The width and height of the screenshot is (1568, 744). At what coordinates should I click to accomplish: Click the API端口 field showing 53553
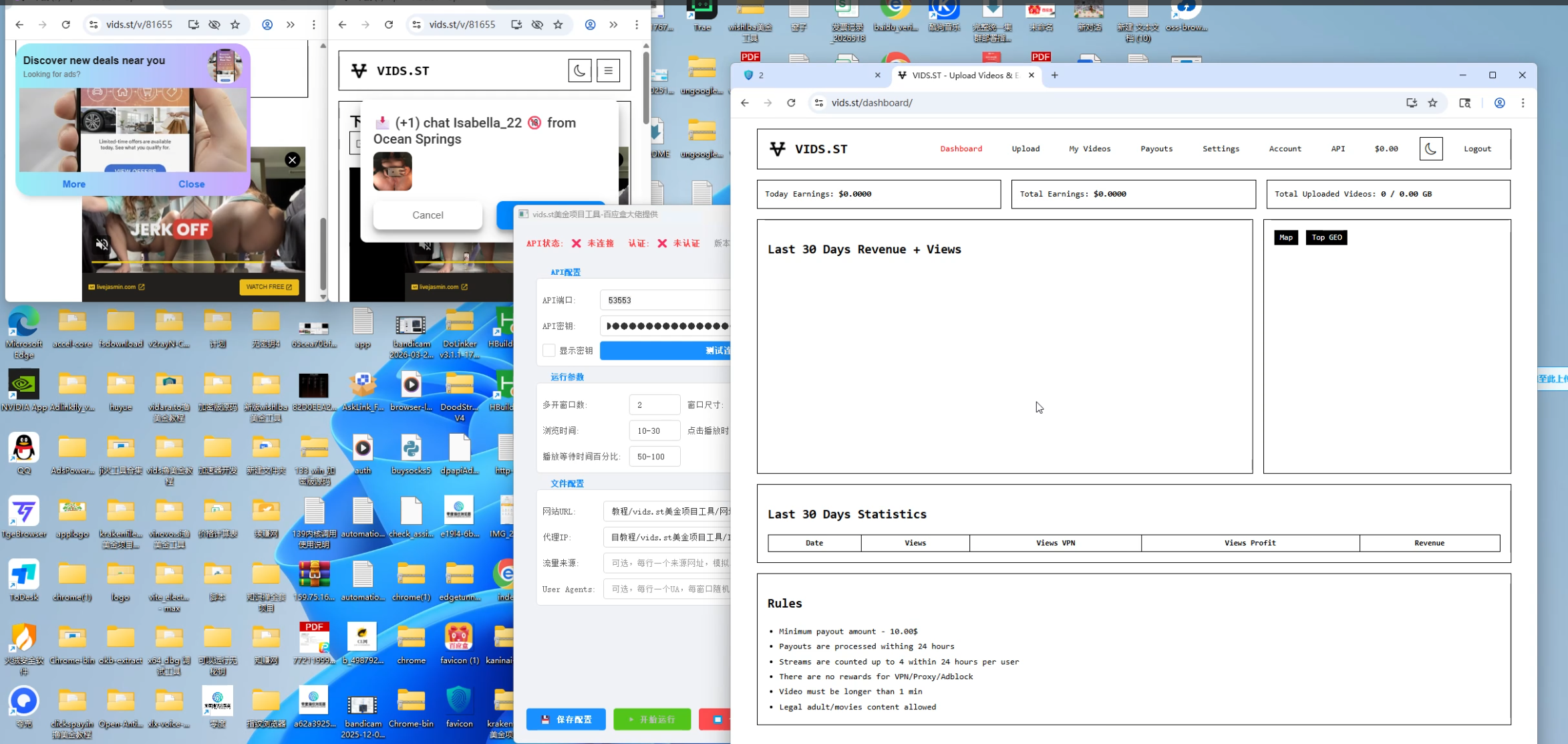(665, 300)
